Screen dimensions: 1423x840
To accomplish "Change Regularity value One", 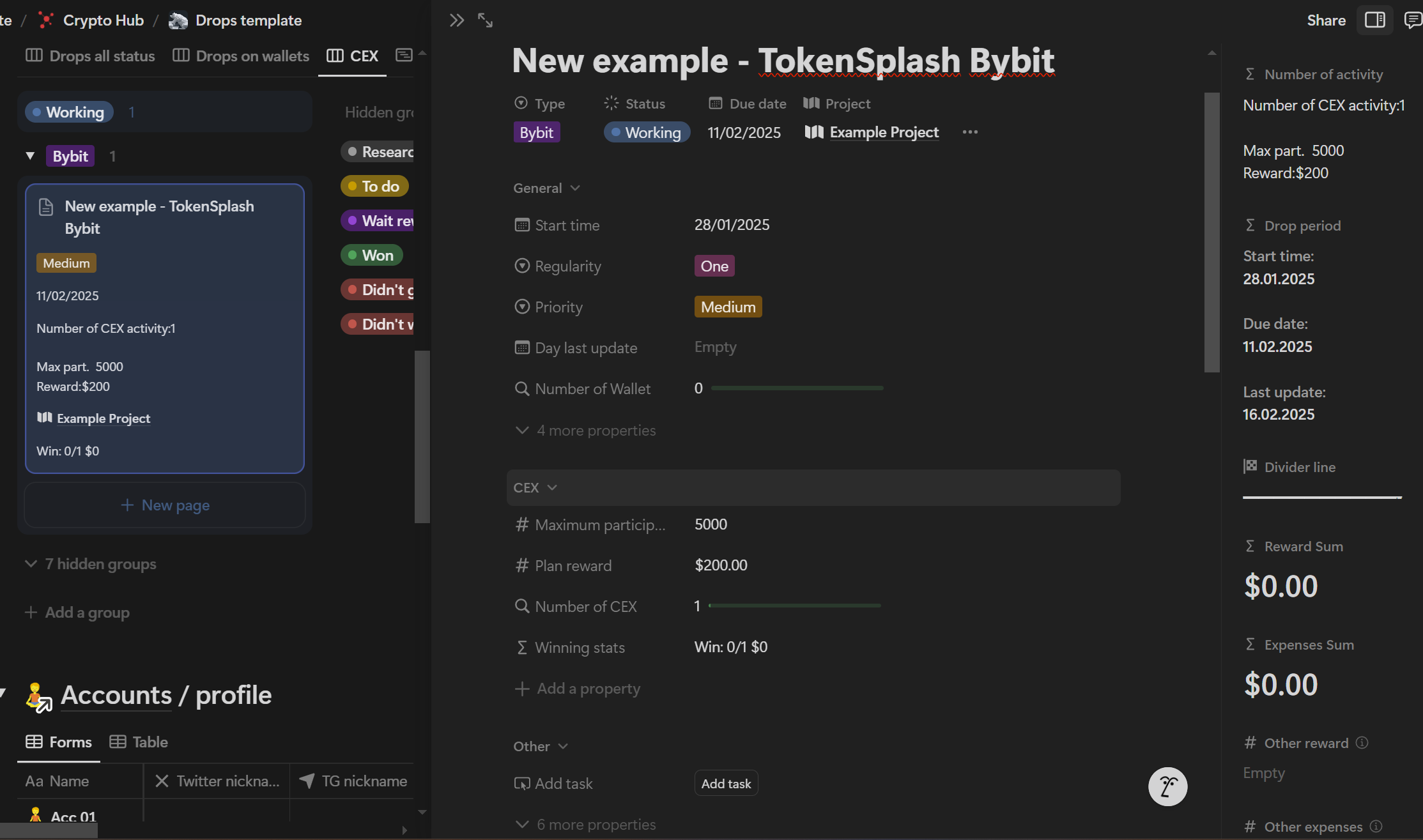I will click(714, 266).
